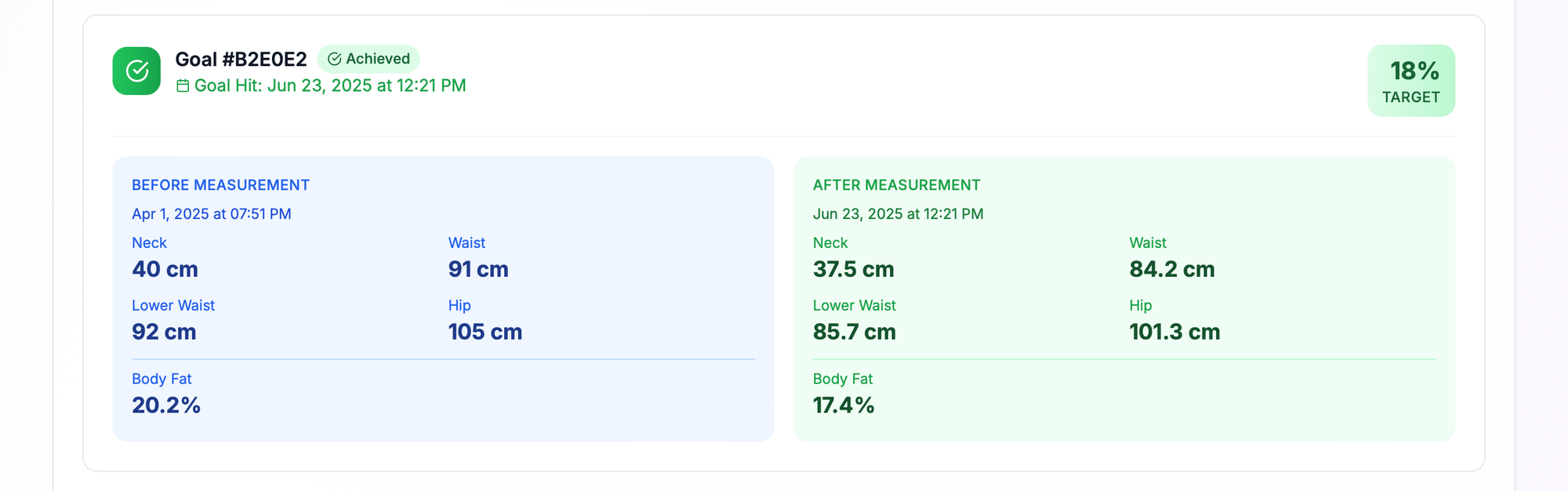Select the after Hip value 101.3 cm
Screen dimensions: 1568x491
(x=1174, y=332)
